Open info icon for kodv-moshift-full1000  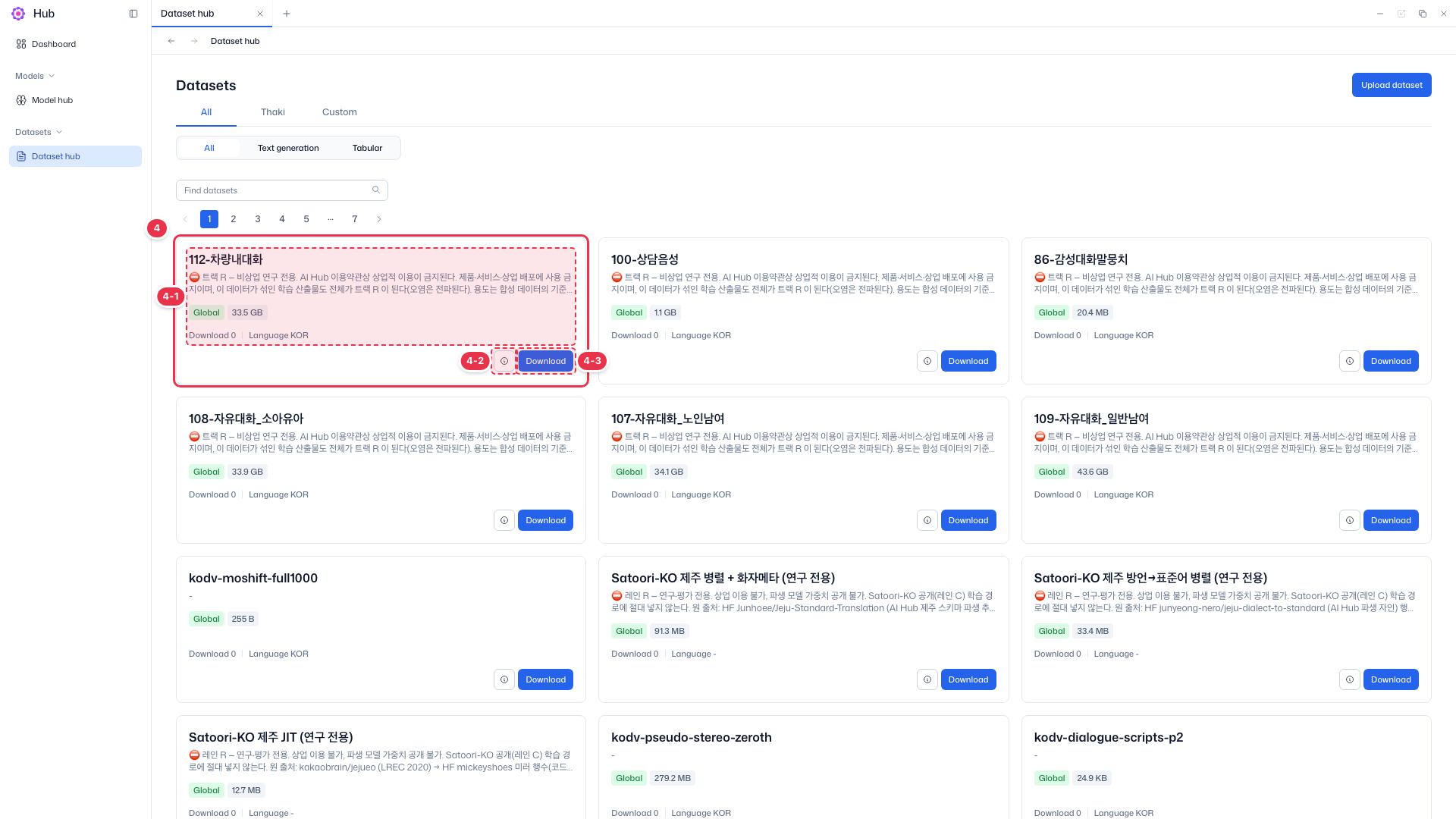click(x=504, y=679)
